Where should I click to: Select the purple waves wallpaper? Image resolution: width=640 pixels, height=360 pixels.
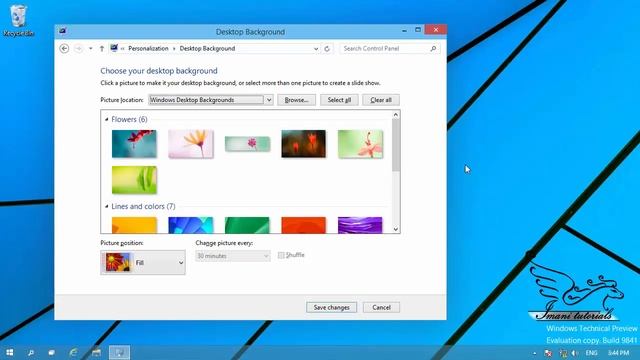point(360,225)
